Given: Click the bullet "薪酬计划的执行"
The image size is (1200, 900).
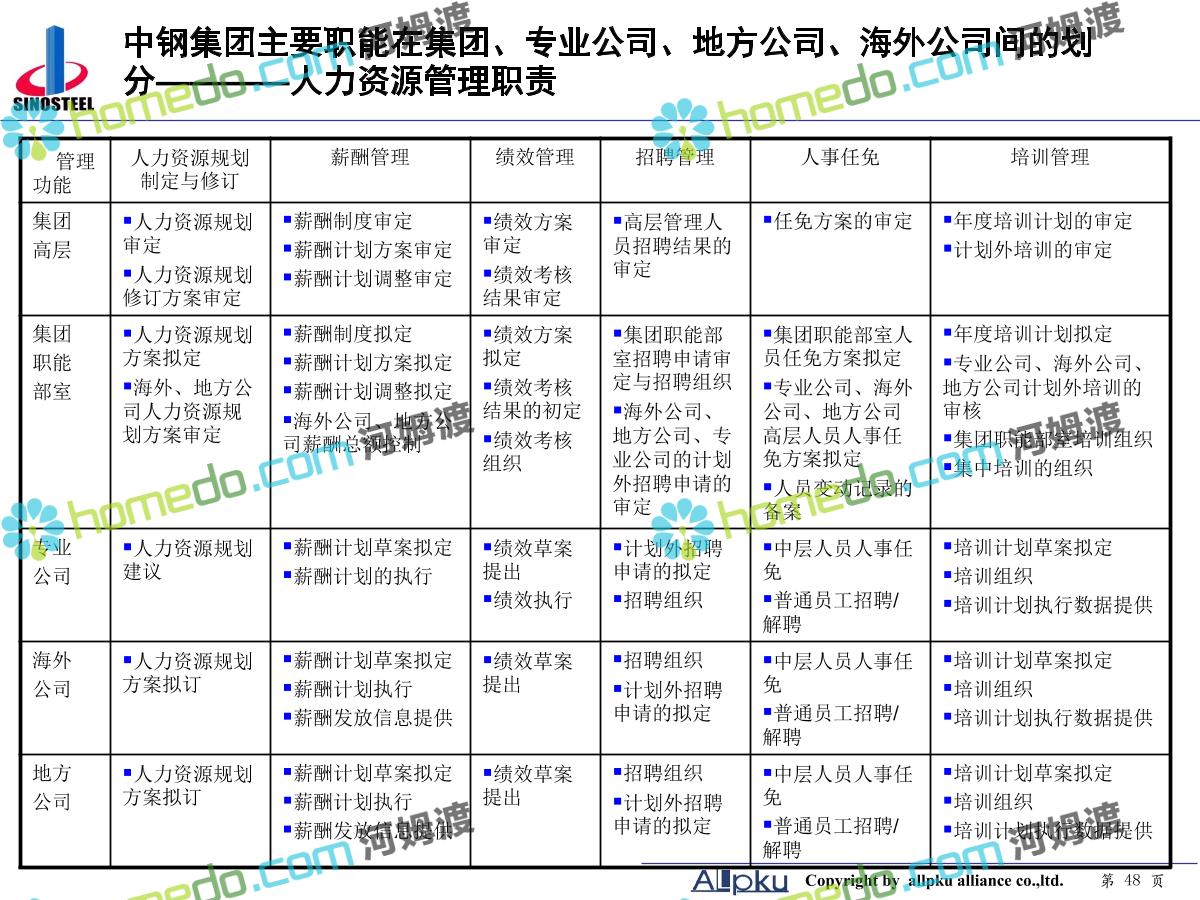Looking at the screenshot, I should pos(358,577).
